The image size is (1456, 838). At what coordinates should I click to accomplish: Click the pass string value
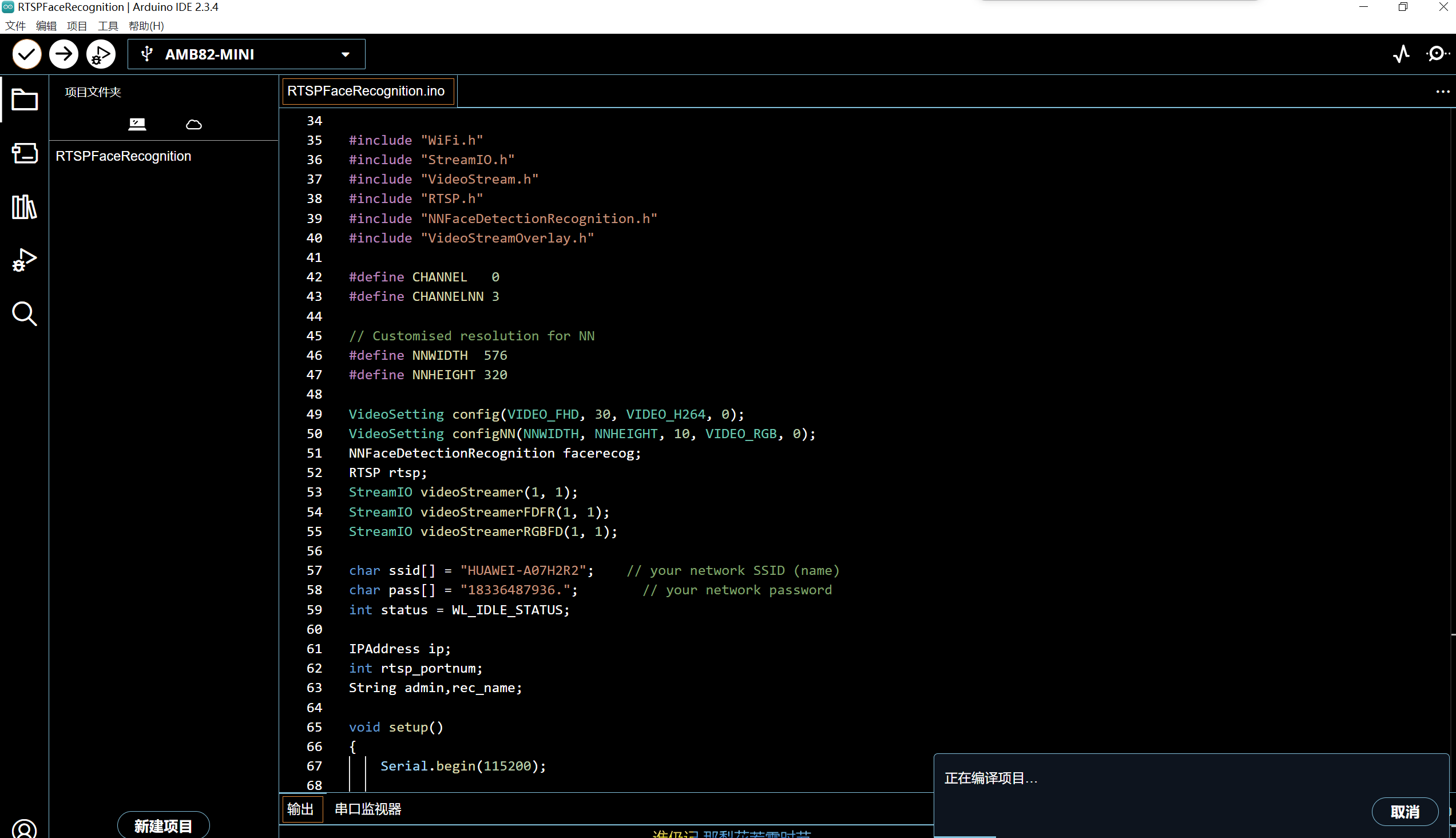point(515,590)
